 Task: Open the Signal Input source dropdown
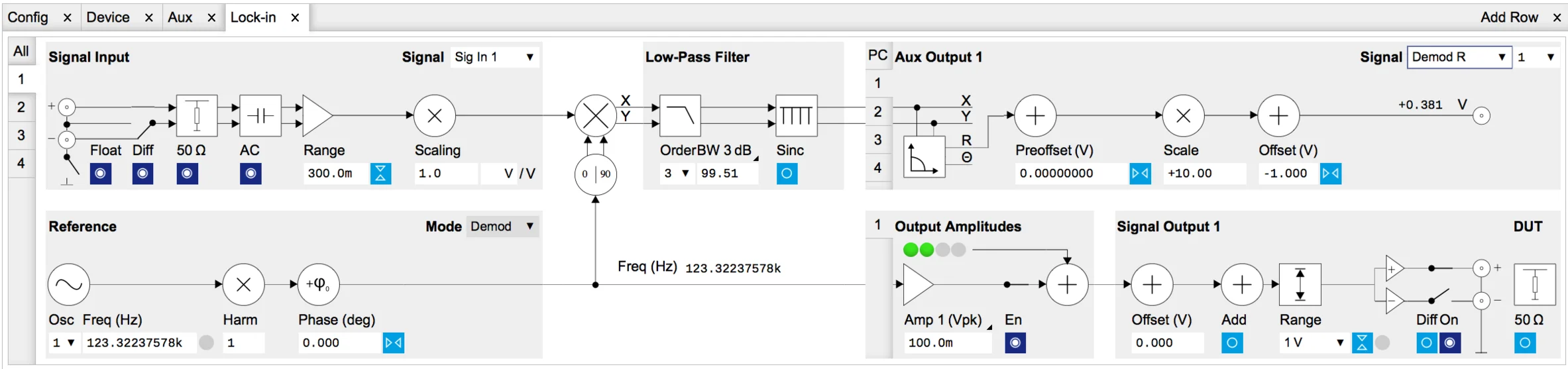click(494, 57)
